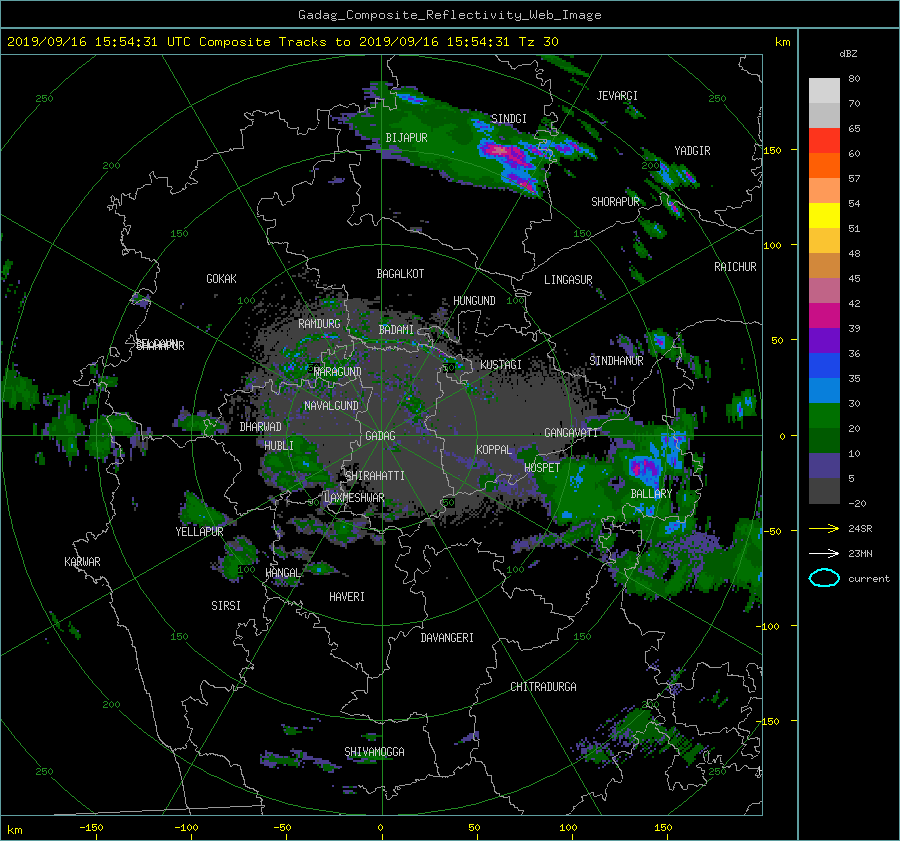Viewport: 900px width, 841px height.
Task: Click the DHARWAD city label
Action: [x=261, y=427]
